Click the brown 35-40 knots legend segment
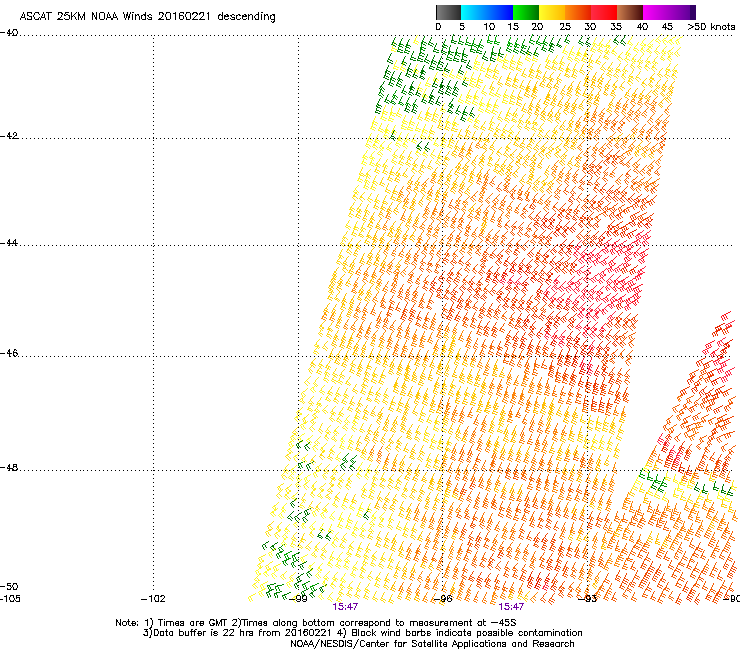Image resolution: width=740 pixels, height=650 pixels. pos(630,12)
